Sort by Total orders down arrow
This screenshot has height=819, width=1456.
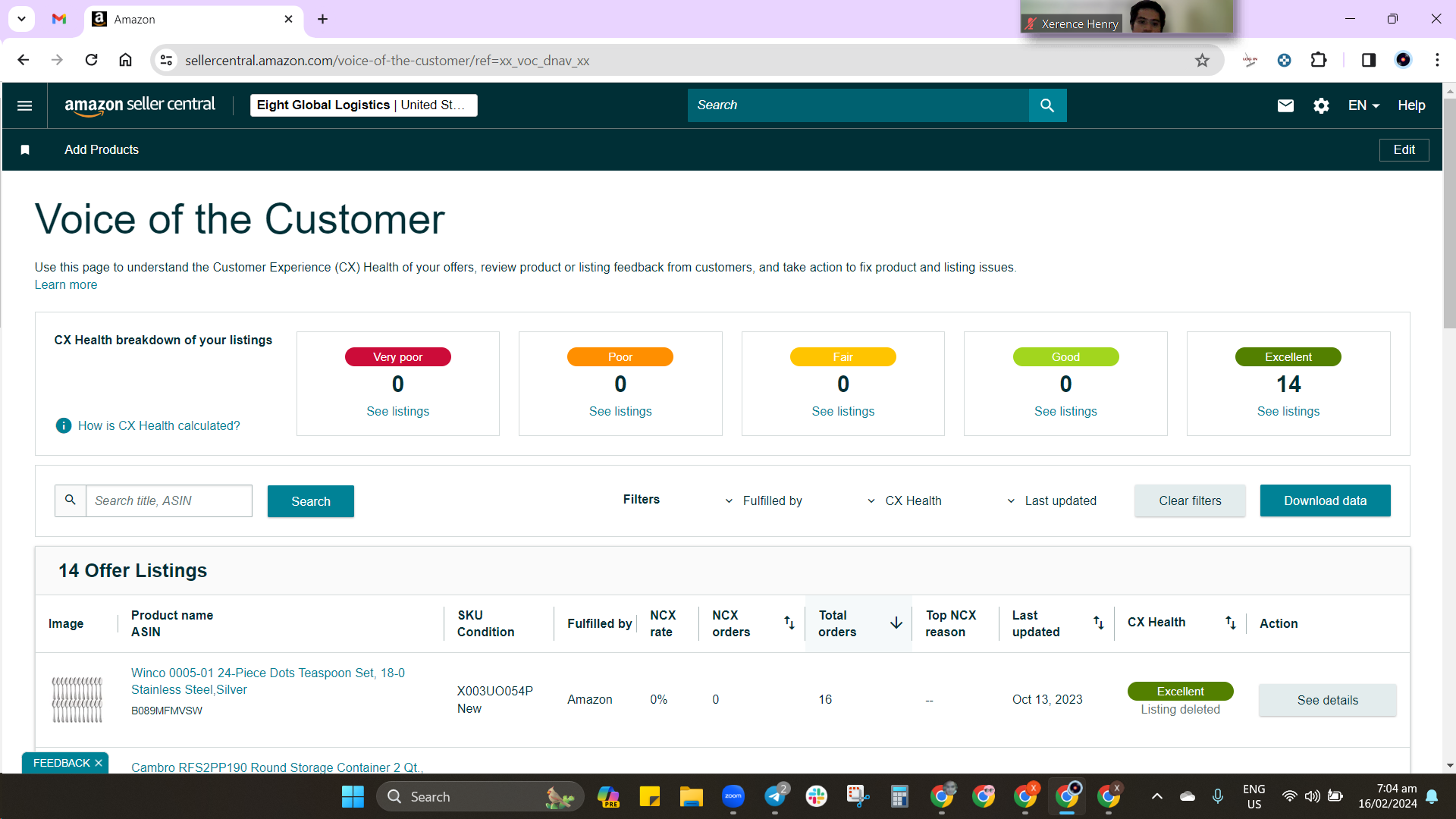coord(896,623)
